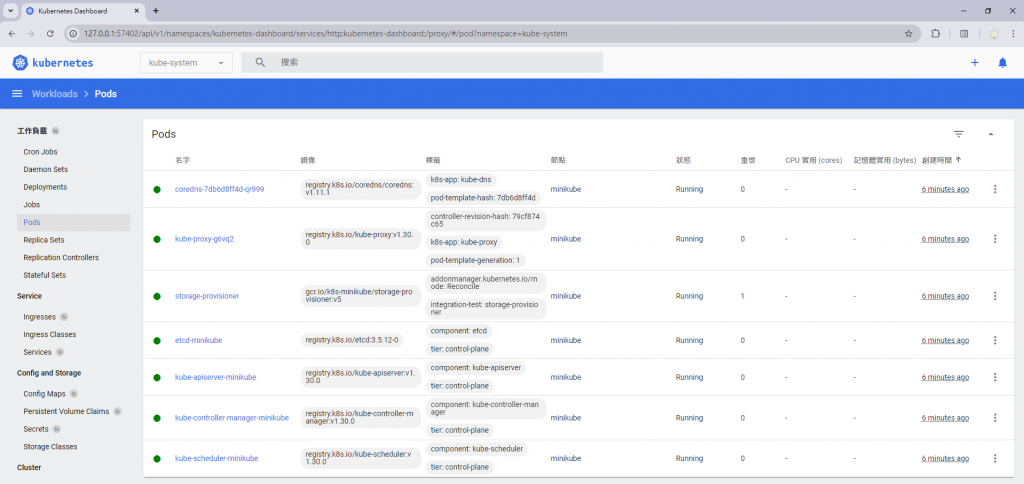
Task: Open Services in sidebar
Action: (x=37, y=352)
